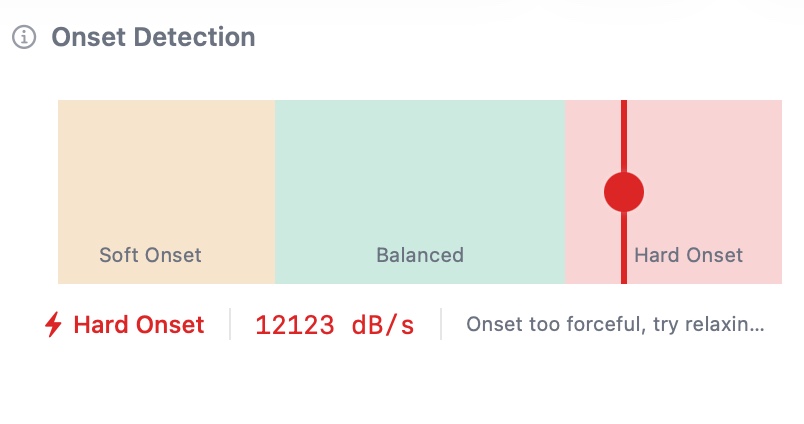
Task: Click the dB/s unit label
Action: (382, 325)
